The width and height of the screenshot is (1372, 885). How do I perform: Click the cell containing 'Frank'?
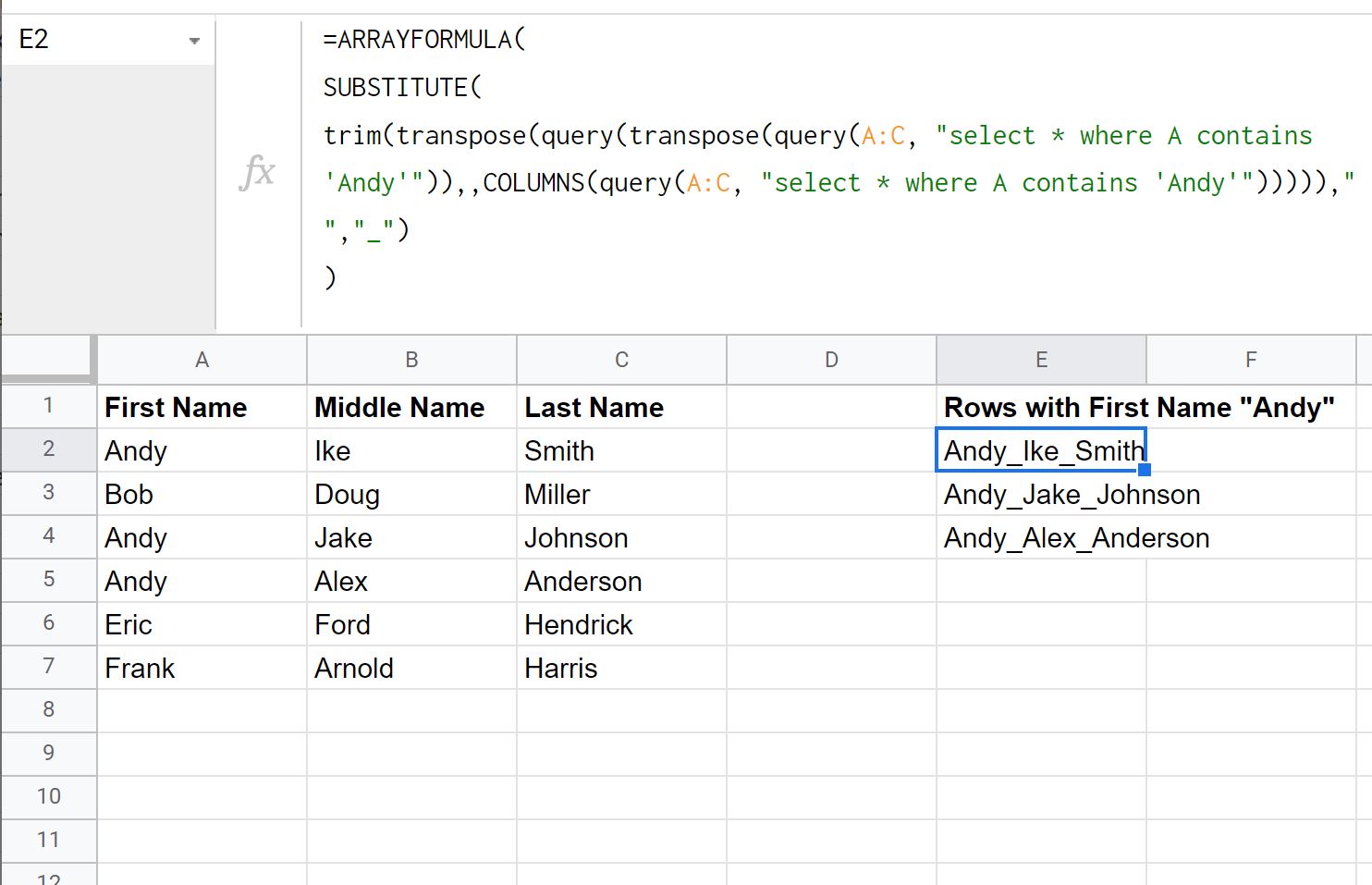pyautogui.click(x=202, y=668)
